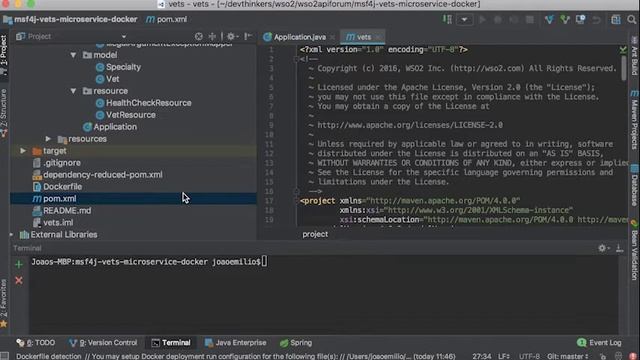Image resolution: width=640 pixels, height=360 pixels.
Task: Open the 9: Version Control tool window
Action: (x=103, y=343)
